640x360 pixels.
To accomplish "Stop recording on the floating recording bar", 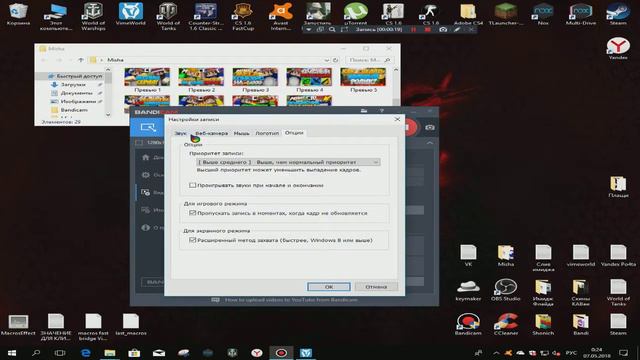I will pyautogui.click(x=427, y=30).
